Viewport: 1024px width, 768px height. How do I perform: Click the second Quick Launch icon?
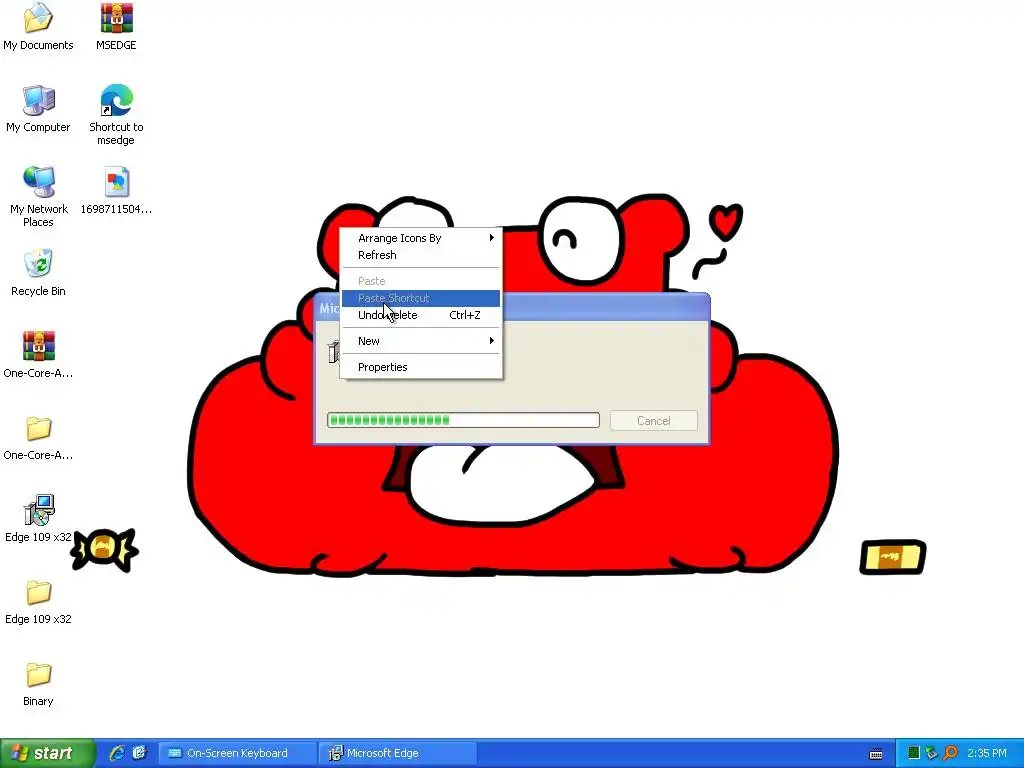[x=140, y=753]
